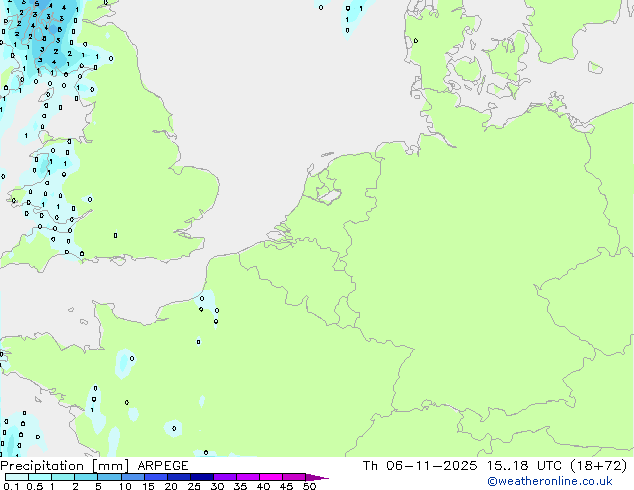The height and width of the screenshot is (490, 634).
Task: Click the 5–10 mm legend swatch
Action: click(x=109, y=477)
